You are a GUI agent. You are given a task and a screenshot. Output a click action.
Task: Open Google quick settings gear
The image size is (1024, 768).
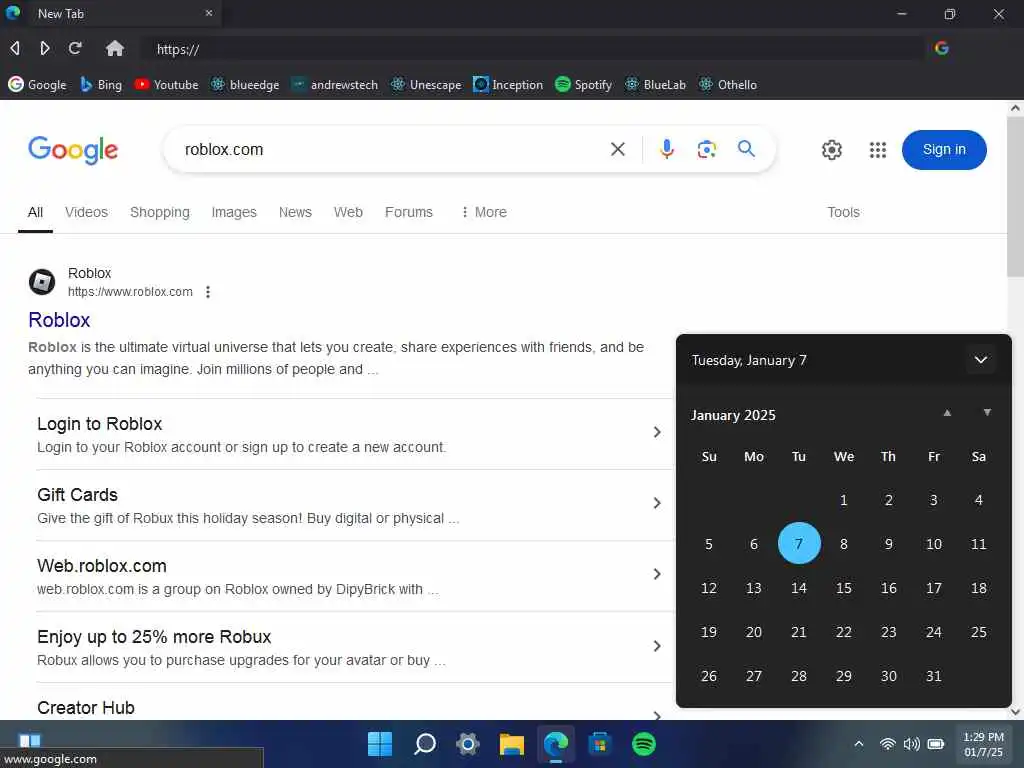(831, 150)
